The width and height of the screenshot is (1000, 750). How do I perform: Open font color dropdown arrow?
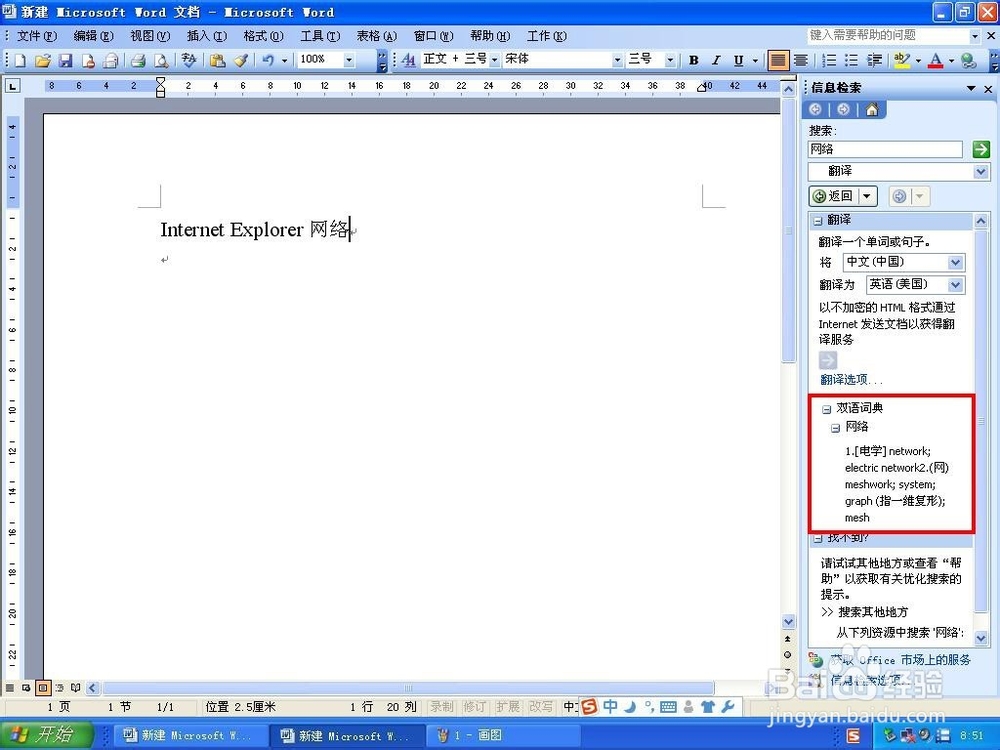click(952, 61)
